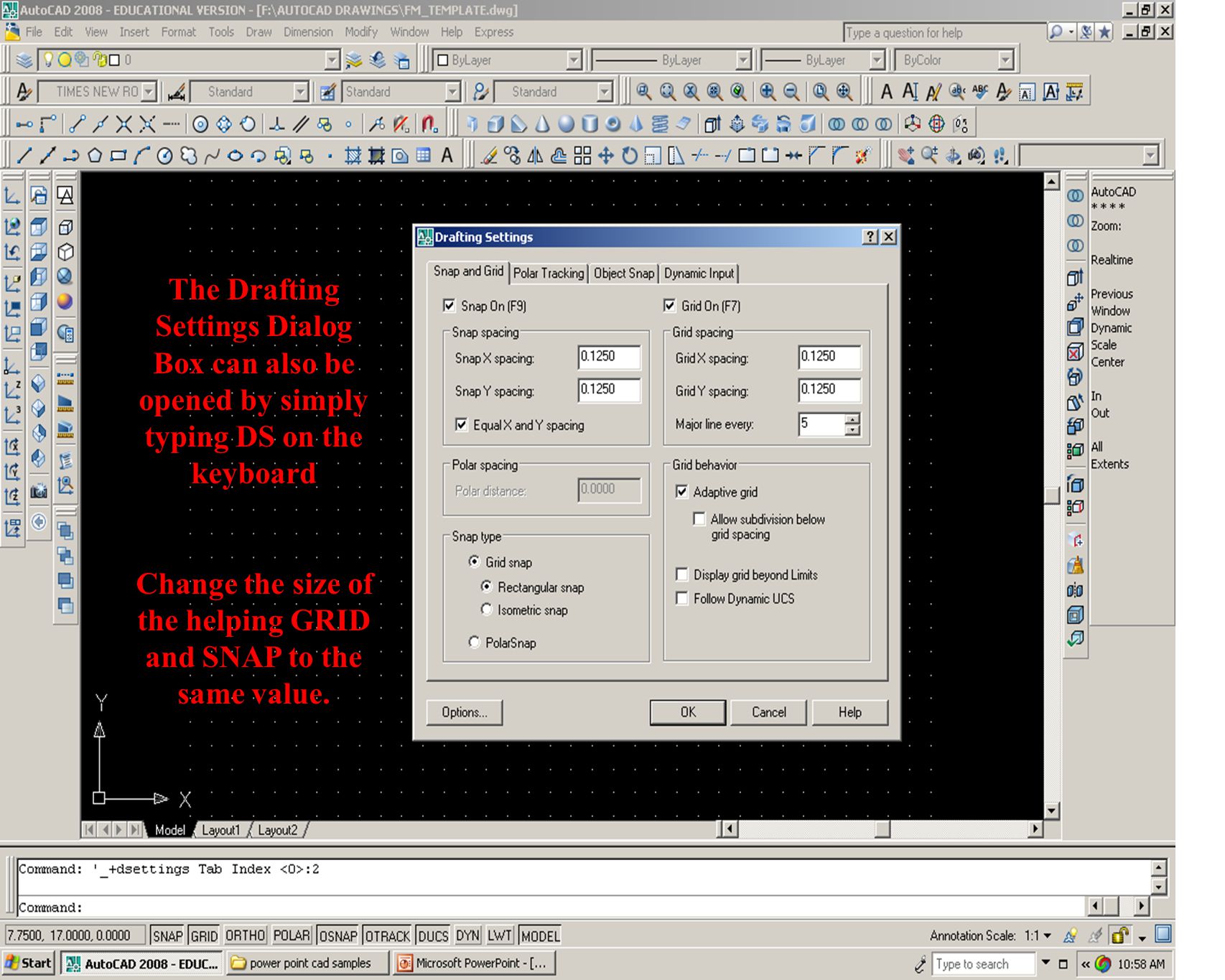The height and width of the screenshot is (980, 1225).
Task: Select the 3D Sphere solid tool
Action: 567,124
